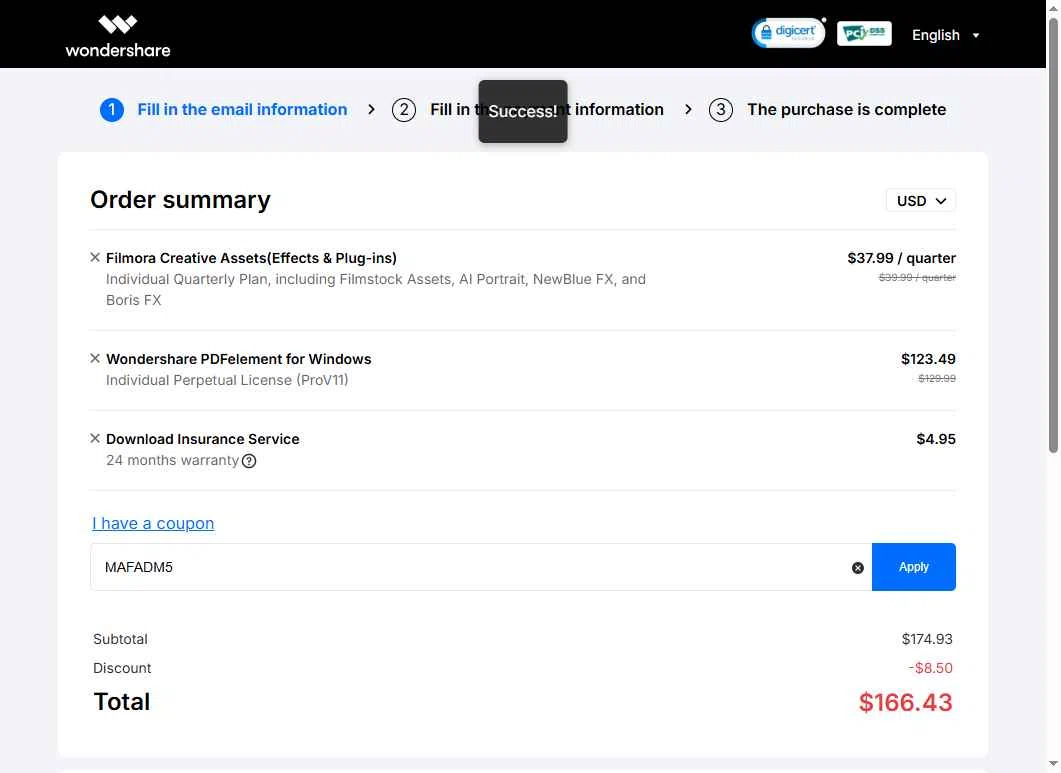
Task: Apply the coupon code
Action: pos(913,567)
